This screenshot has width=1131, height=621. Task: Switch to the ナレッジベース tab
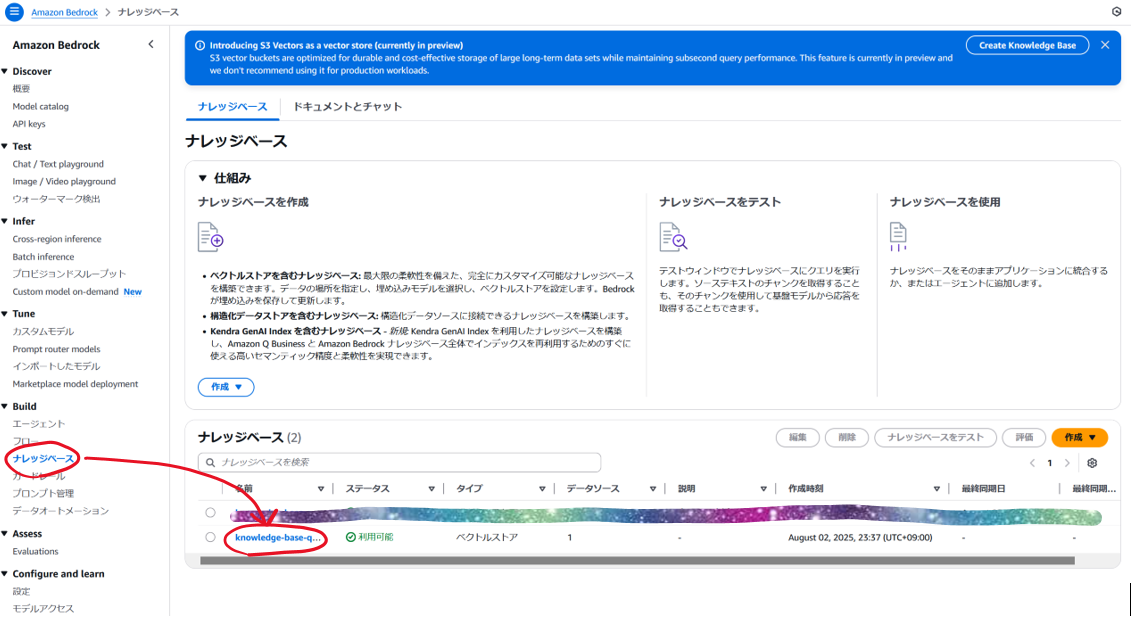pyautogui.click(x=232, y=107)
